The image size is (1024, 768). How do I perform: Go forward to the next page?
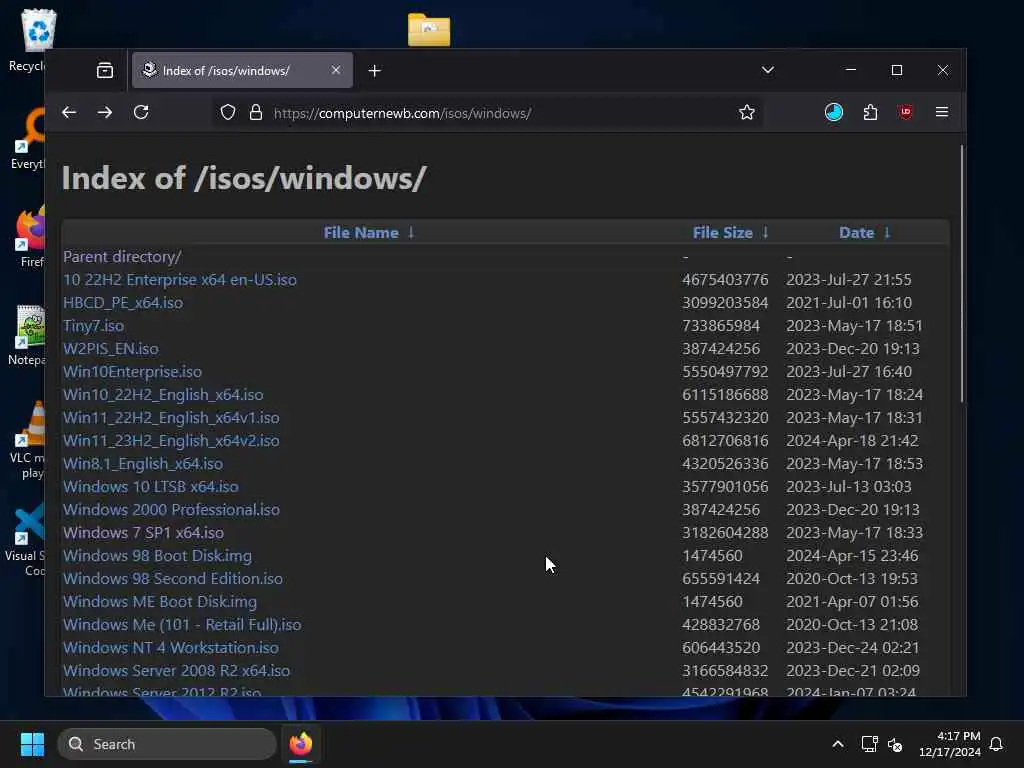point(104,112)
